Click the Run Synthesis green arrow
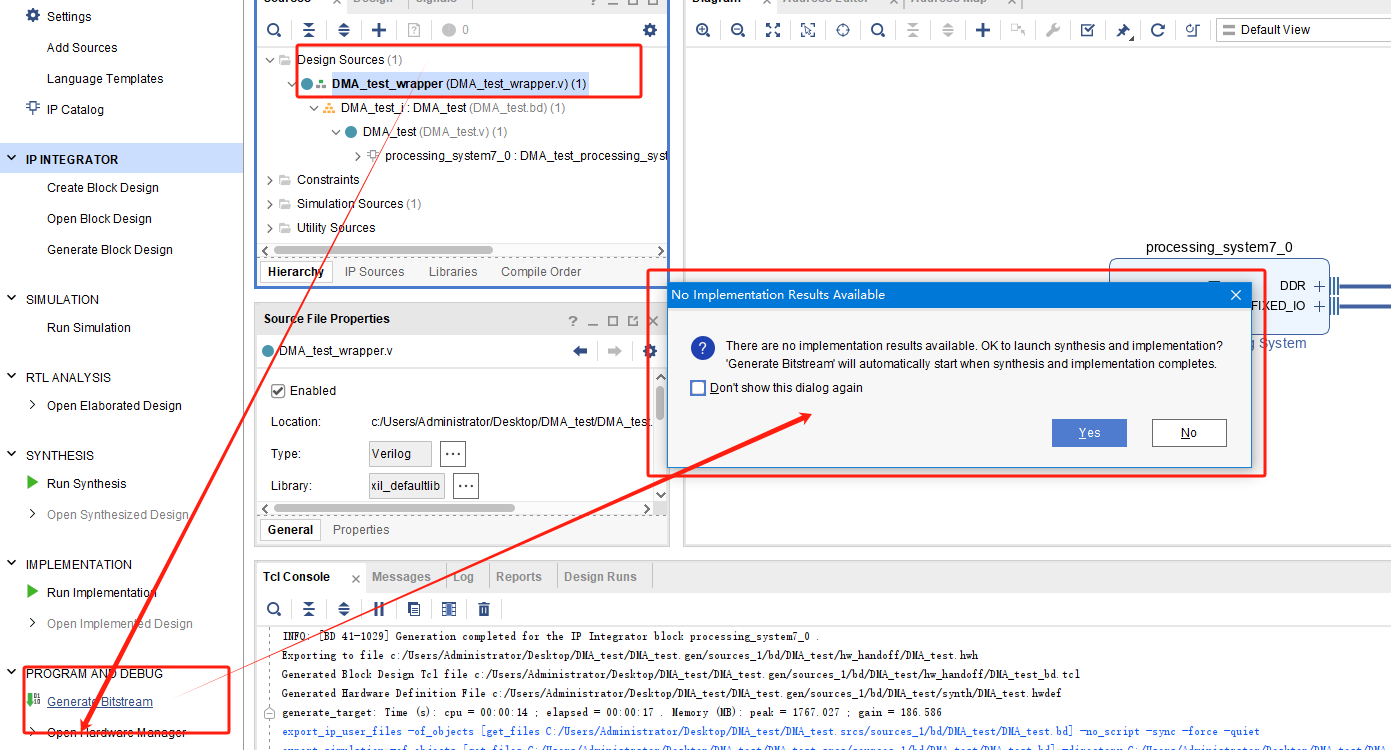 [33, 483]
